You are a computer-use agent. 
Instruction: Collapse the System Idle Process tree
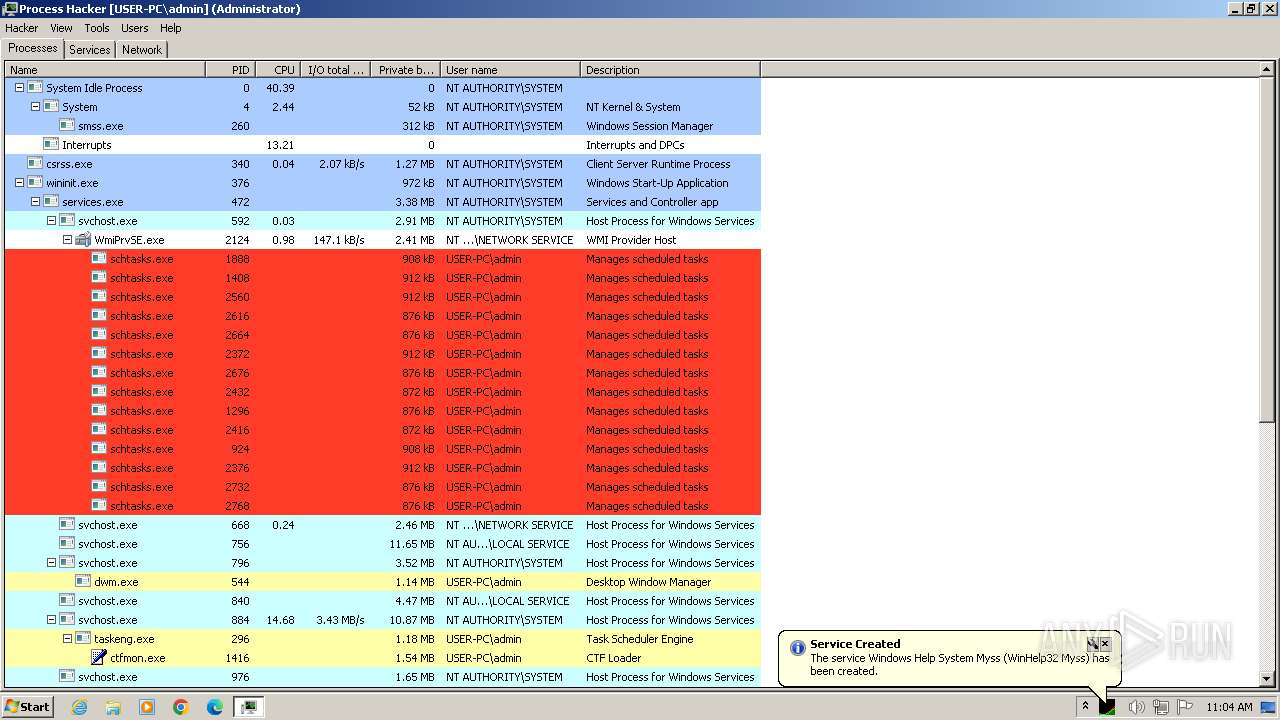click(x=19, y=88)
